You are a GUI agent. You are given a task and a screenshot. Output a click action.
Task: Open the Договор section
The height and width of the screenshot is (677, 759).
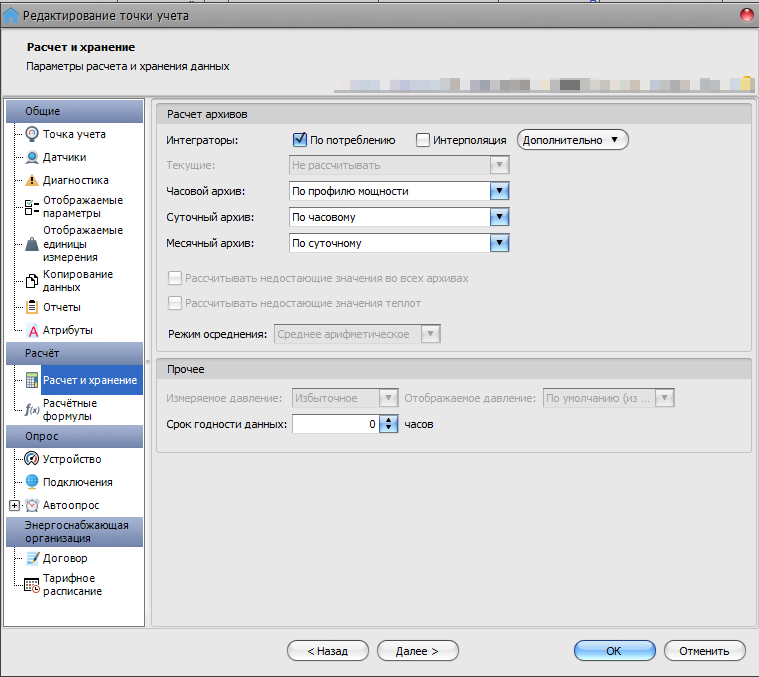(x=64, y=558)
